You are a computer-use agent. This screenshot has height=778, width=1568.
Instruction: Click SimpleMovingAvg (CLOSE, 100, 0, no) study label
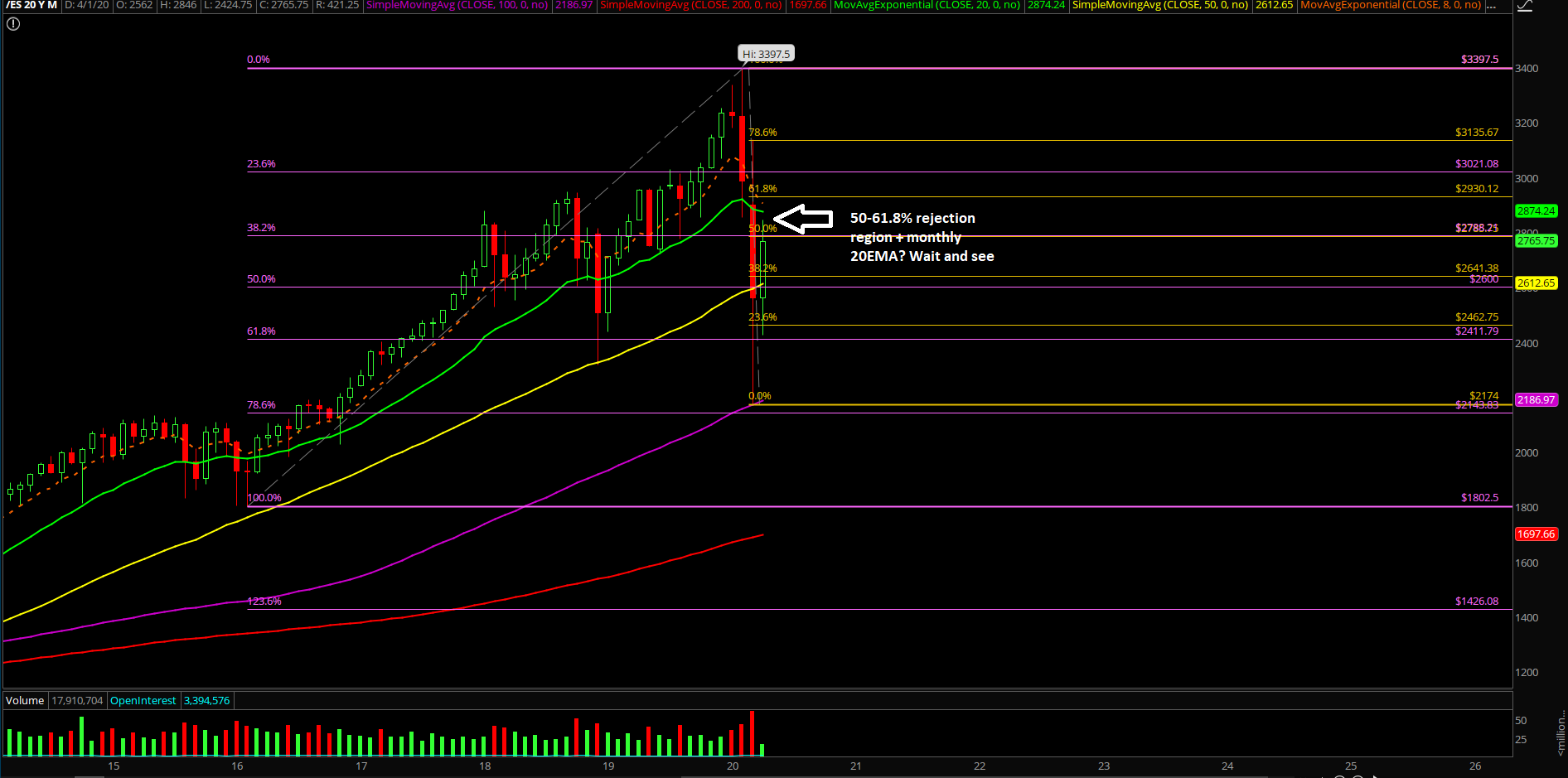(x=457, y=5)
